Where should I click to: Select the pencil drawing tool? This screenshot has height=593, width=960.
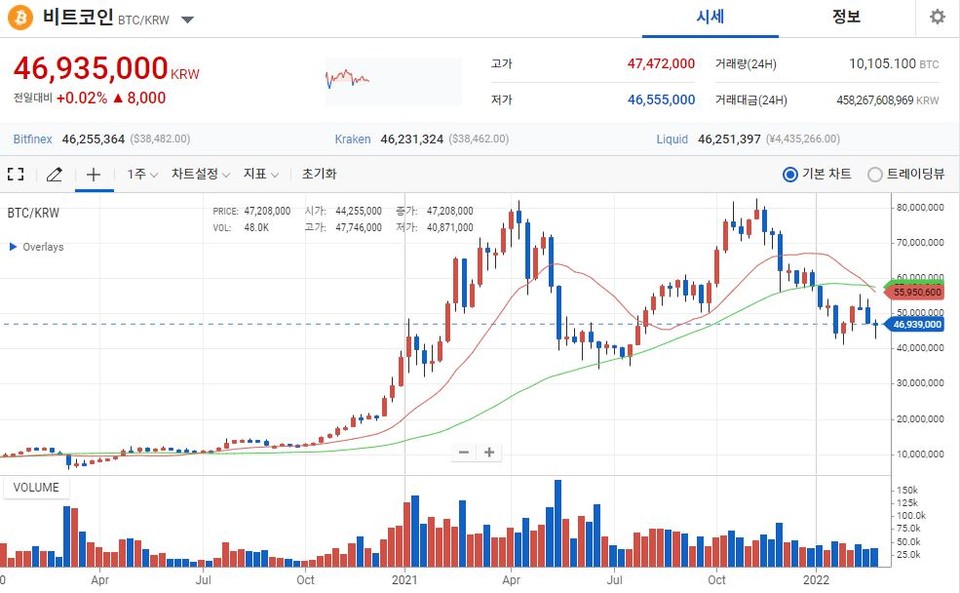tap(54, 174)
